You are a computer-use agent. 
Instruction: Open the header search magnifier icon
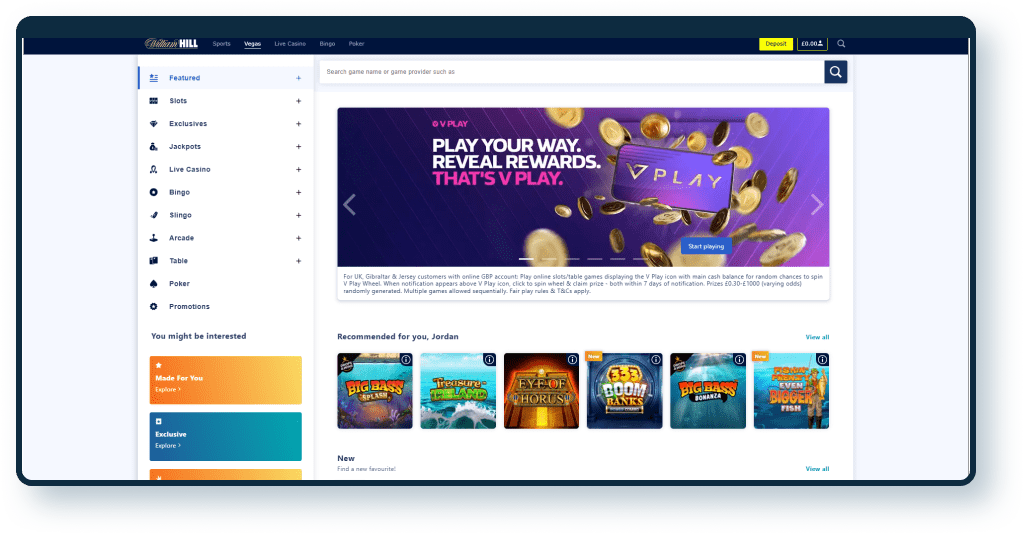click(841, 44)
